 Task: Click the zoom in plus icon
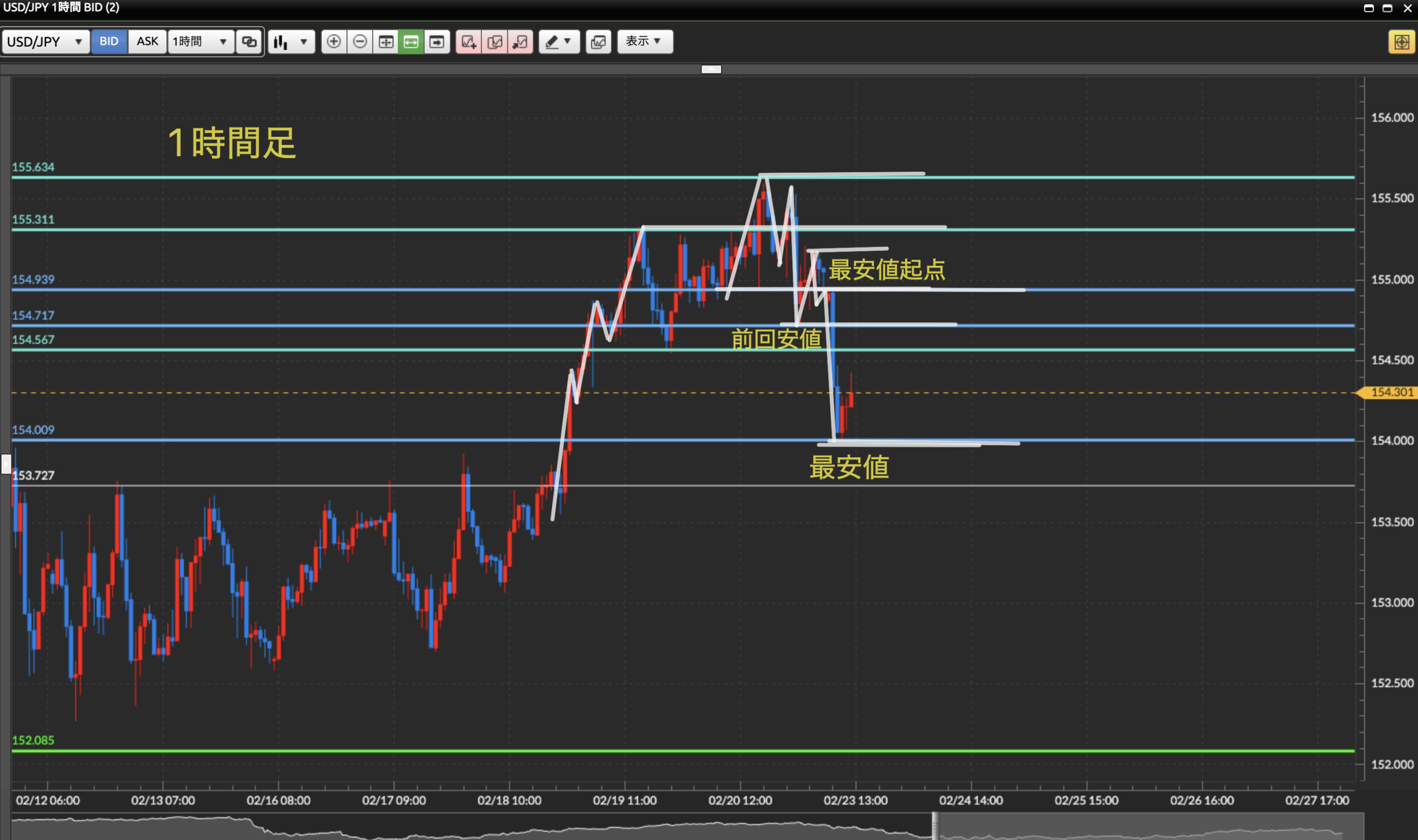(x=334, y=42)
